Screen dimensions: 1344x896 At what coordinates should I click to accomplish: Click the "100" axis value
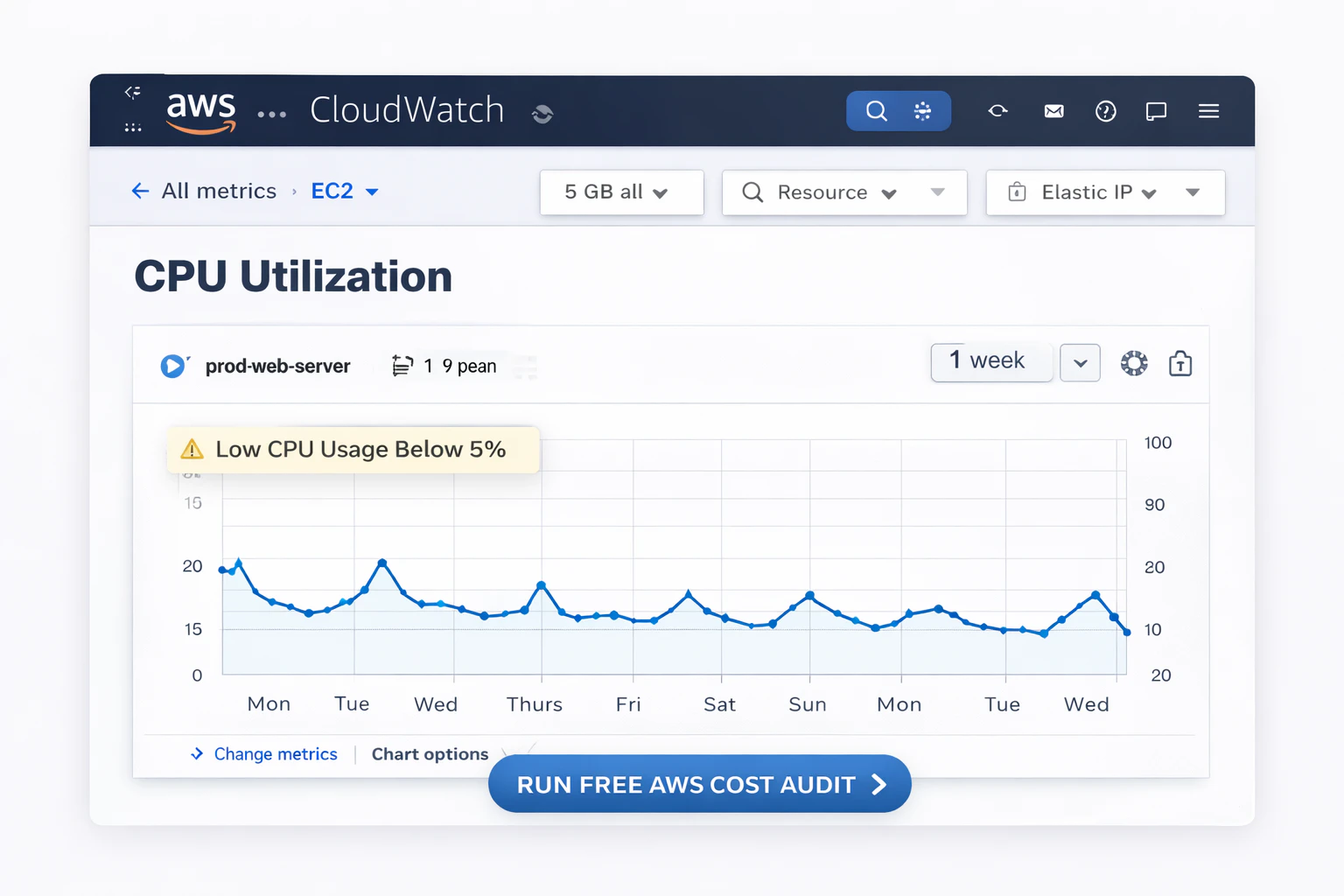[x=1158, y=443]
